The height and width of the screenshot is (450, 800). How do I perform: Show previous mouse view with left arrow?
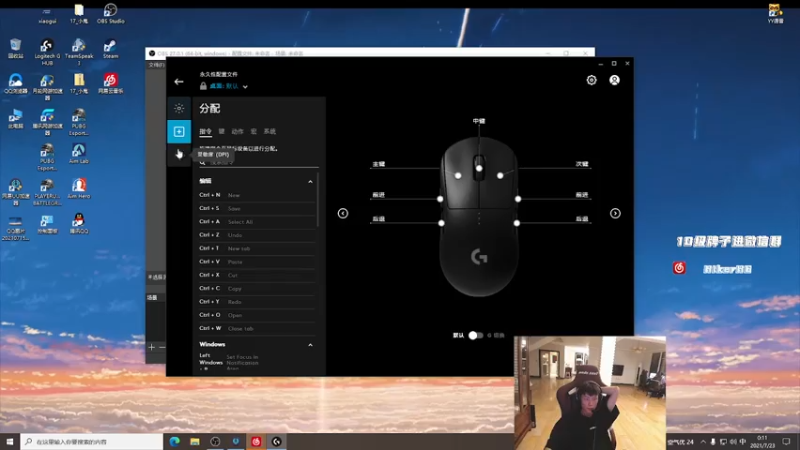pyautogui.click(x=343, y=213)
